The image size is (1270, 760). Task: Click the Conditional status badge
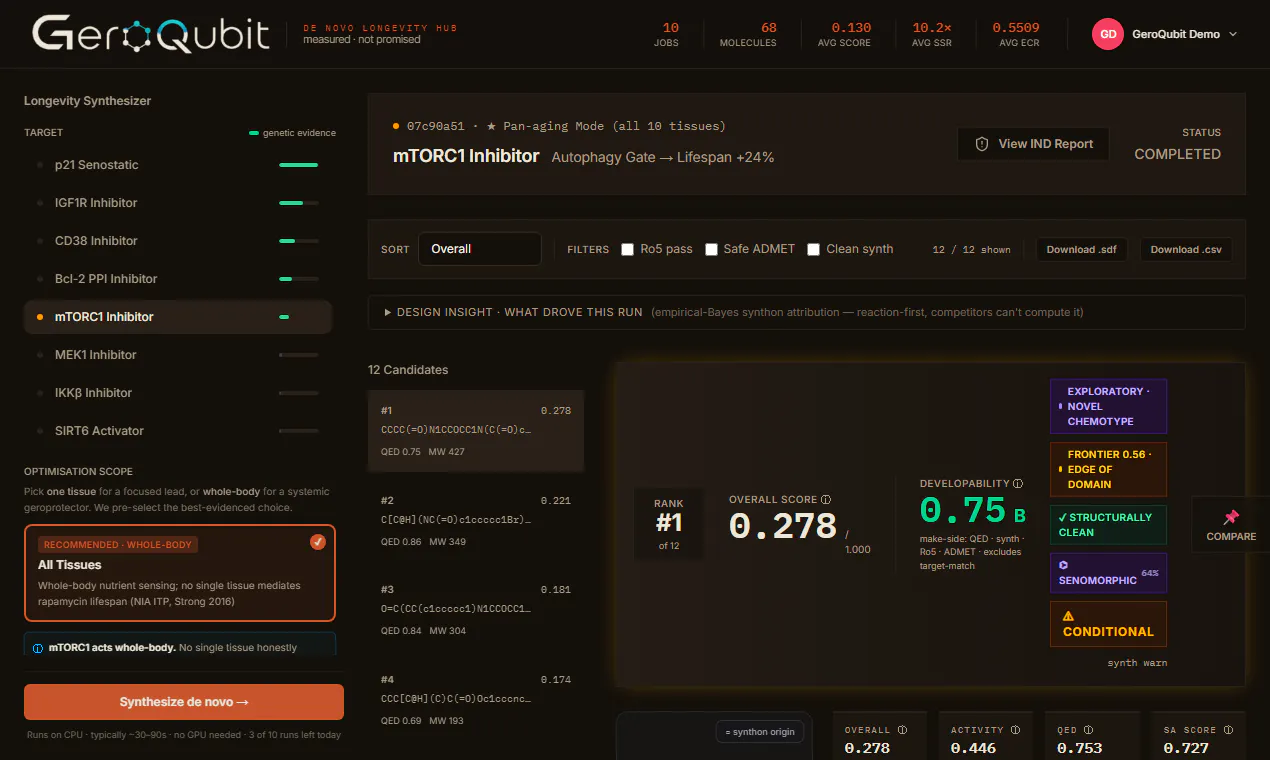coord(1108,624)
